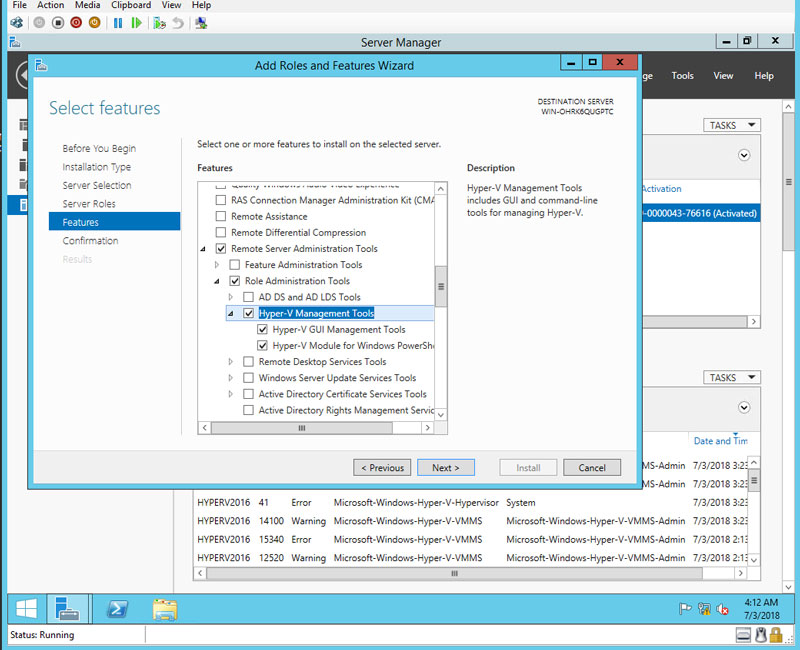
Task: Click the Action Center flag tray icon
Action: click(685, 609)
